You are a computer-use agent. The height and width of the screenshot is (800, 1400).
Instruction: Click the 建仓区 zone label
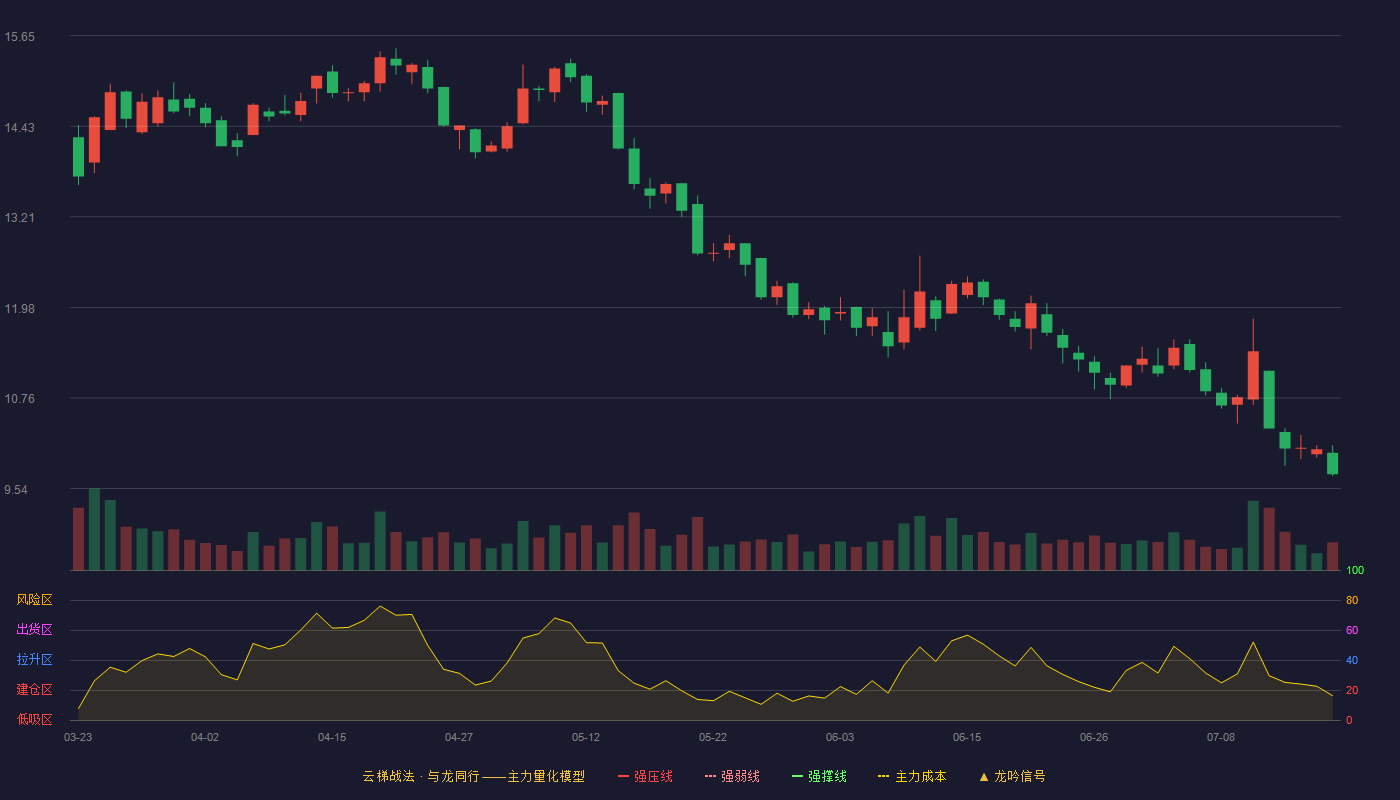click(34, 690)
